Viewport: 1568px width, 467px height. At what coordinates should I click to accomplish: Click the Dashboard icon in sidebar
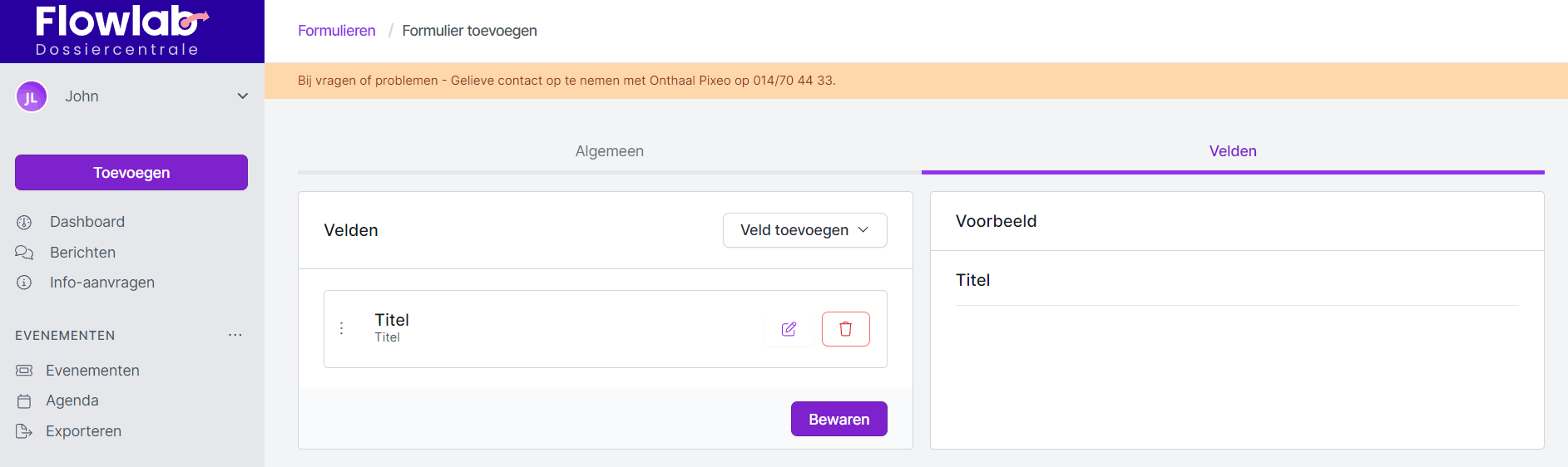point(24,222)
